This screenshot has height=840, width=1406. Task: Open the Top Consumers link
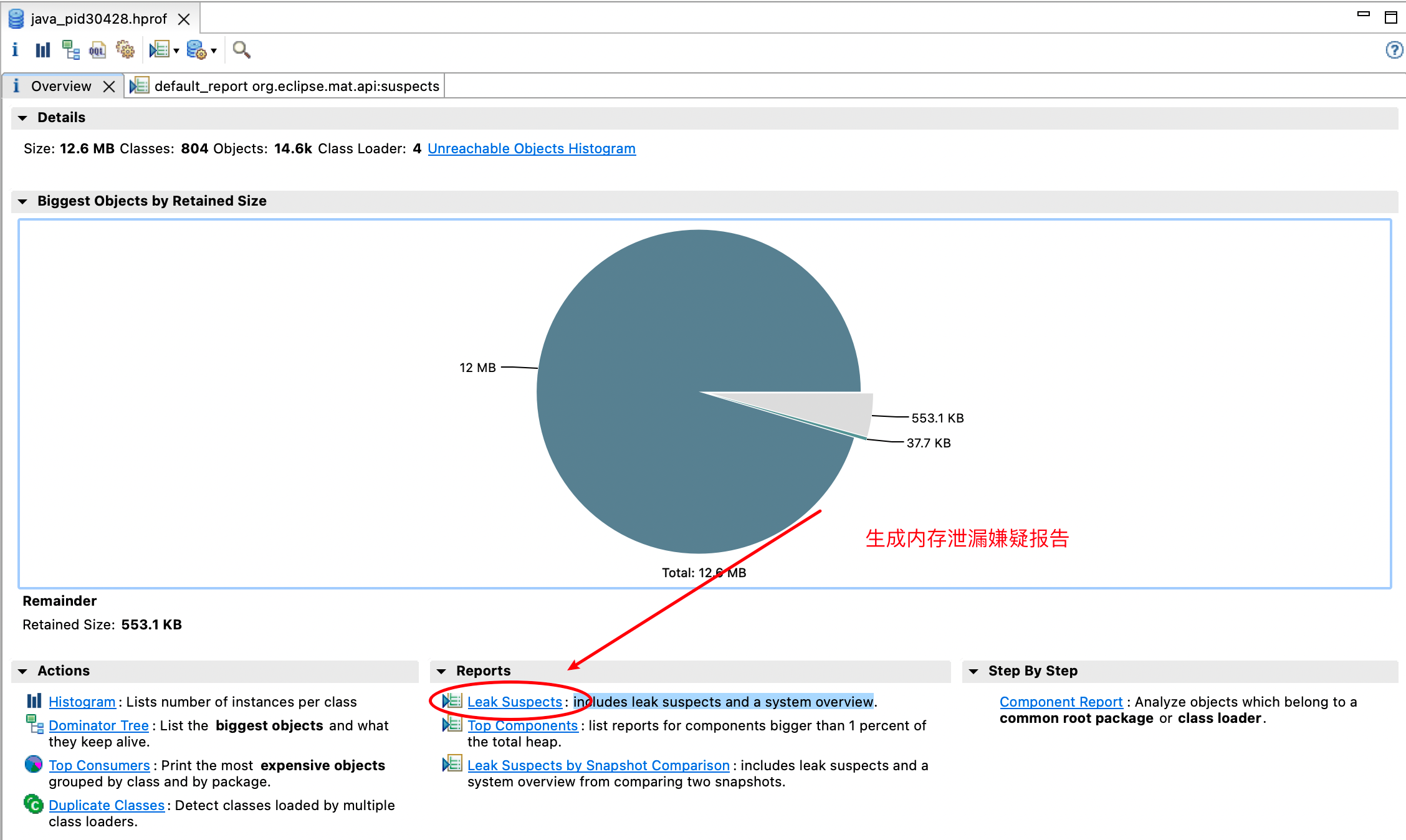pyautogui.click(x=99, y=765)
